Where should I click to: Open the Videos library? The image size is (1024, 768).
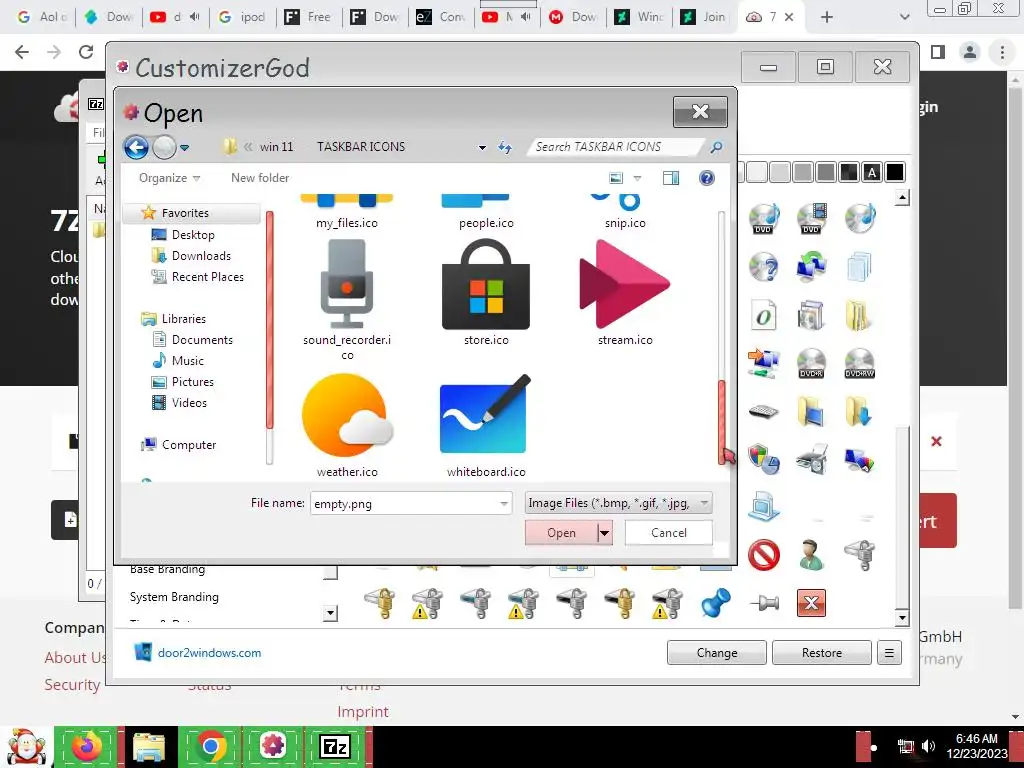pos(189,403)
